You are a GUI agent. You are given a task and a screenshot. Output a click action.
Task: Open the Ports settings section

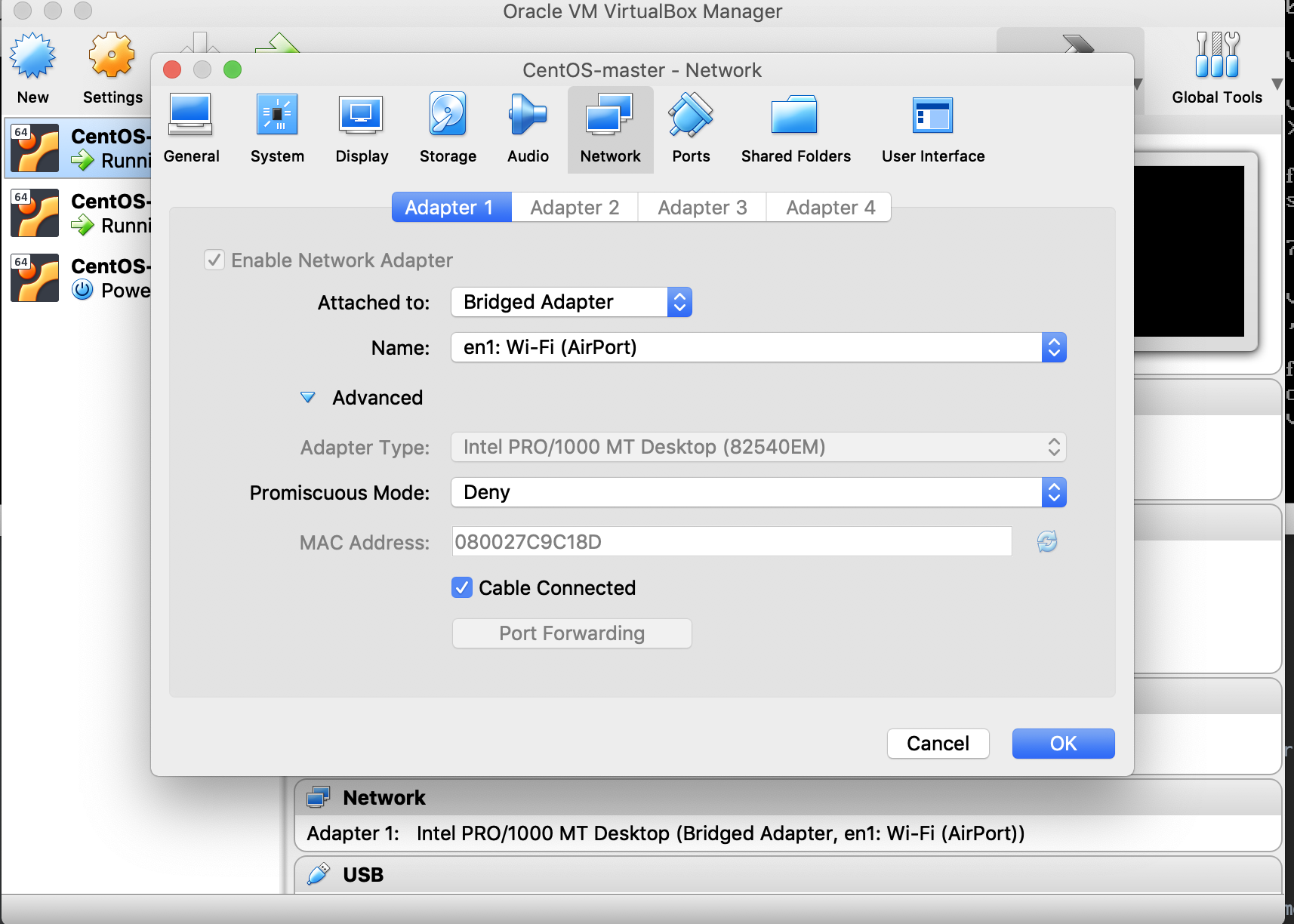tap(691, 129)
